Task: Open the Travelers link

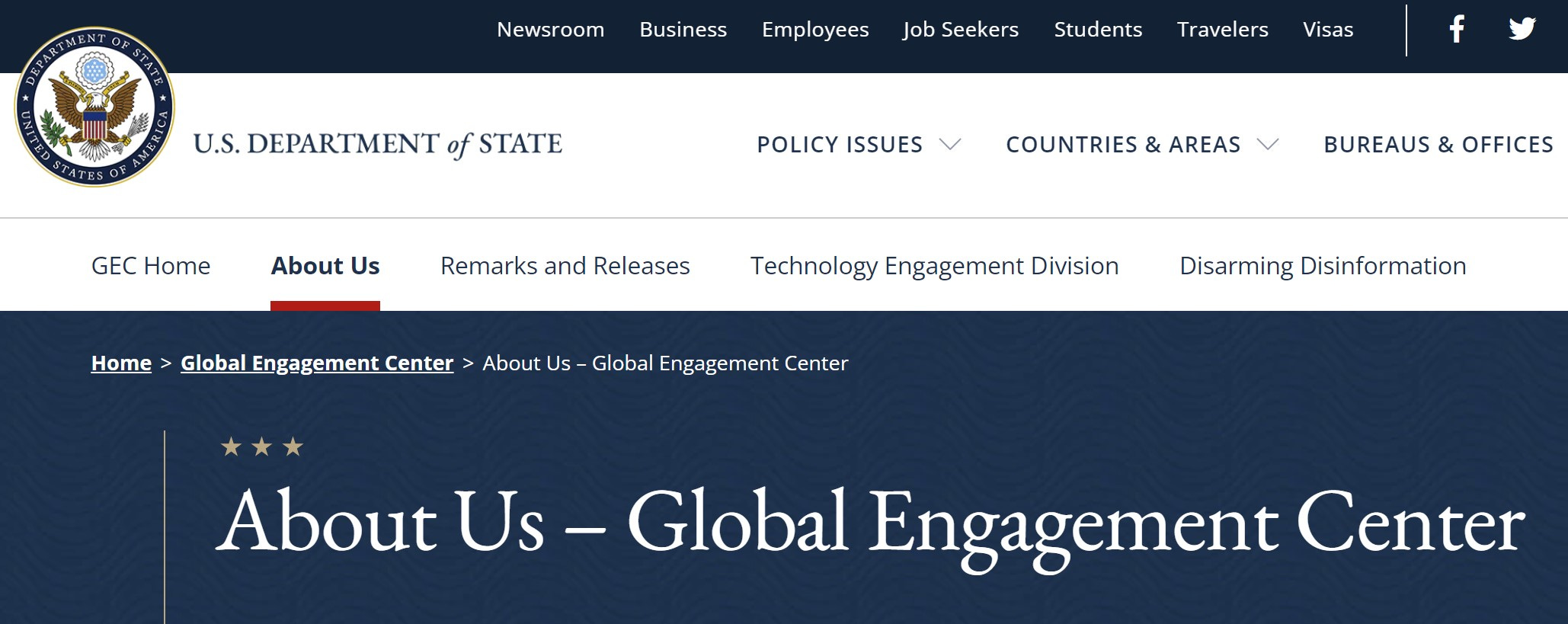Action: (1223, 29)
